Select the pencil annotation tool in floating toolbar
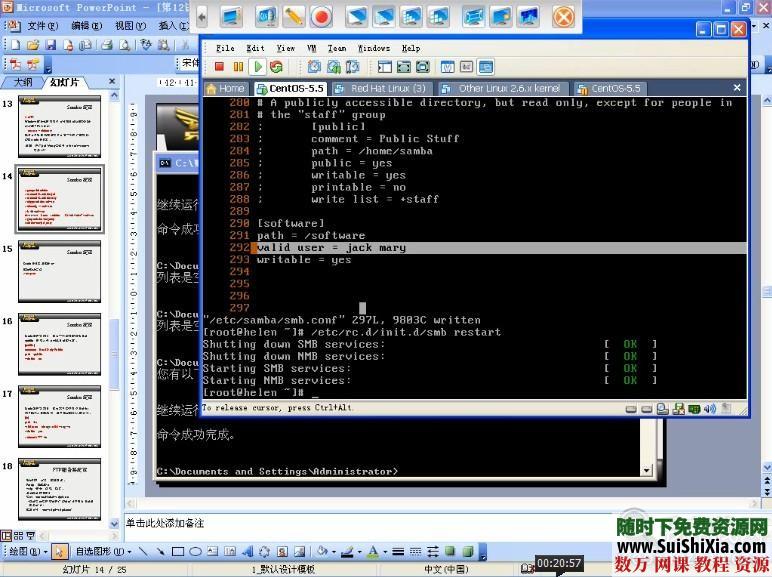772x577 pixels. (293, 17)
